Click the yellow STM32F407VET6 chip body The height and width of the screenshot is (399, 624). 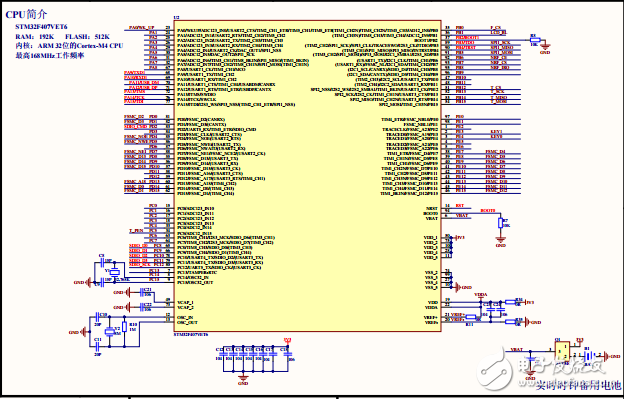click(307, 175)
